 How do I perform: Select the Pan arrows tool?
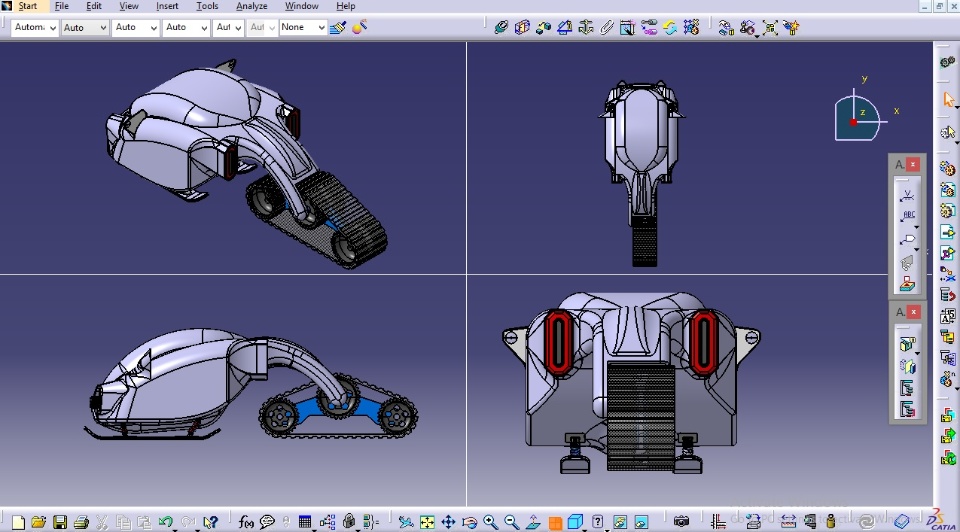pyautogui.click(x=448, y=522)
